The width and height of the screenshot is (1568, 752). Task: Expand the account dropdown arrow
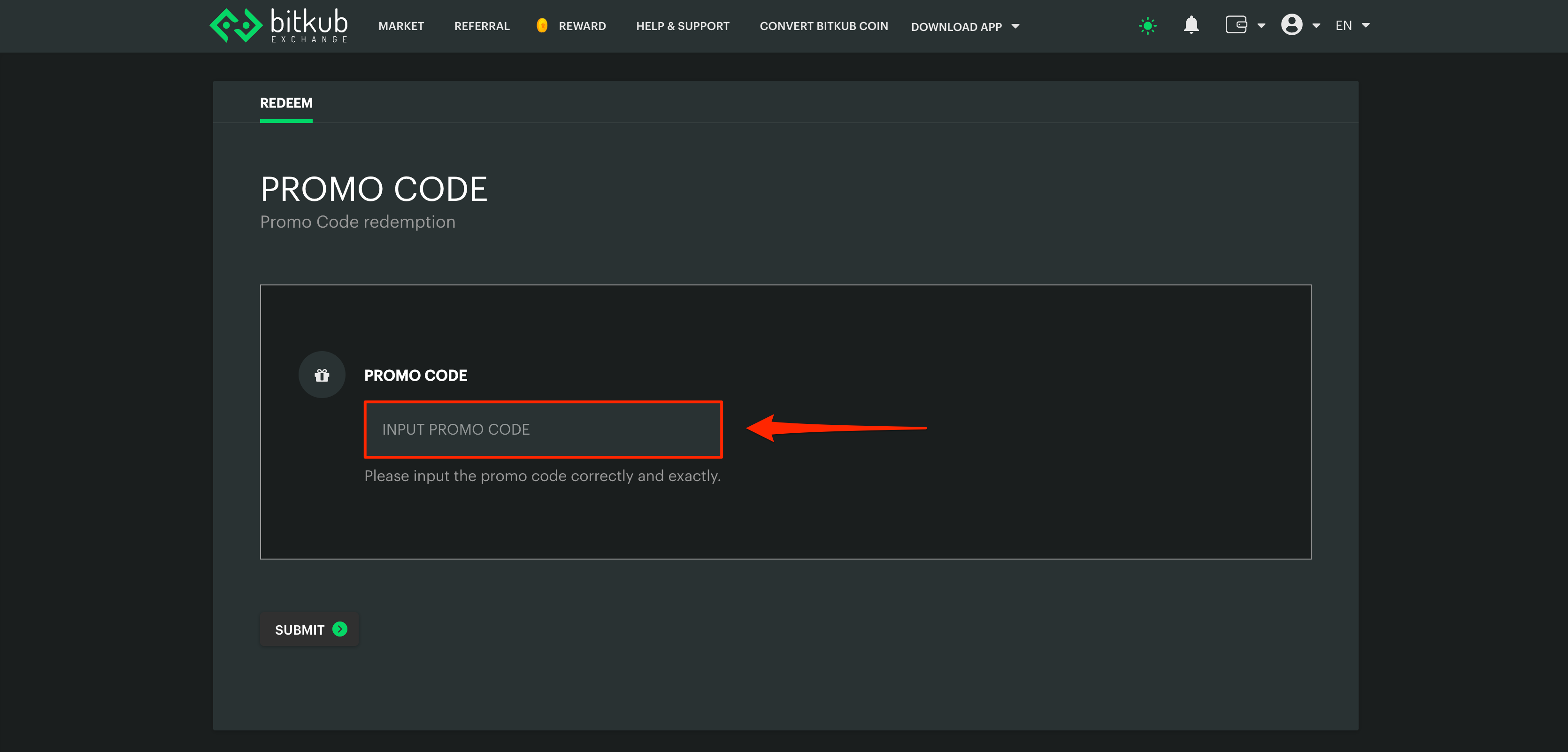pos(1316,25)
